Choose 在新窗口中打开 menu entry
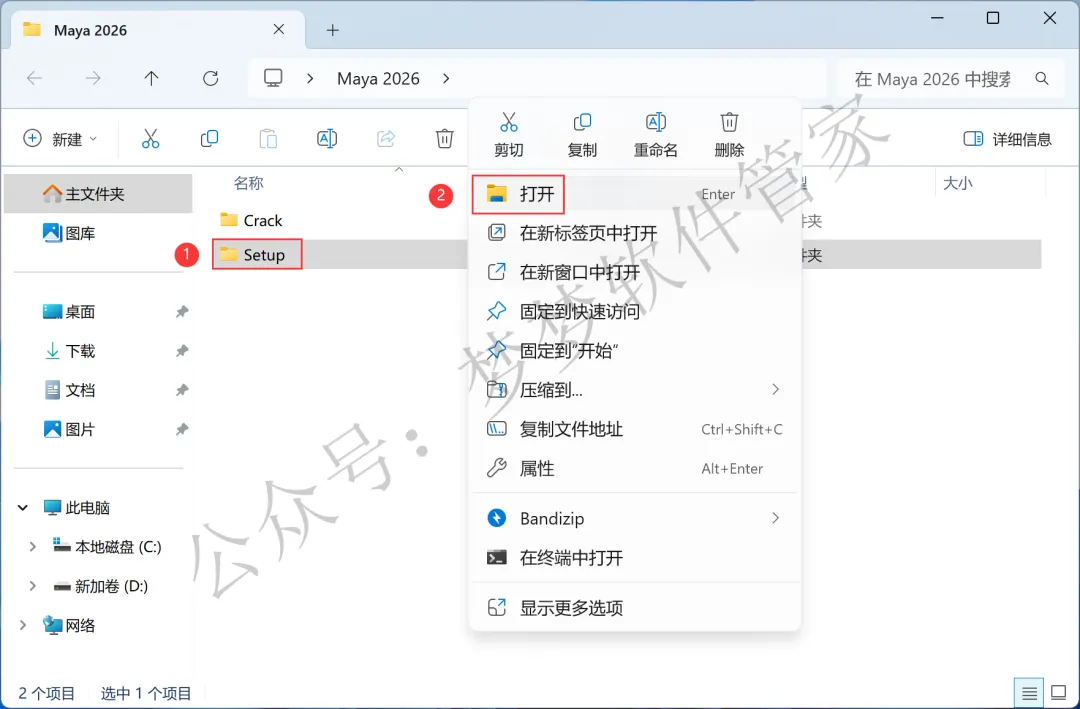1080x709 pixels. [634, 272]
